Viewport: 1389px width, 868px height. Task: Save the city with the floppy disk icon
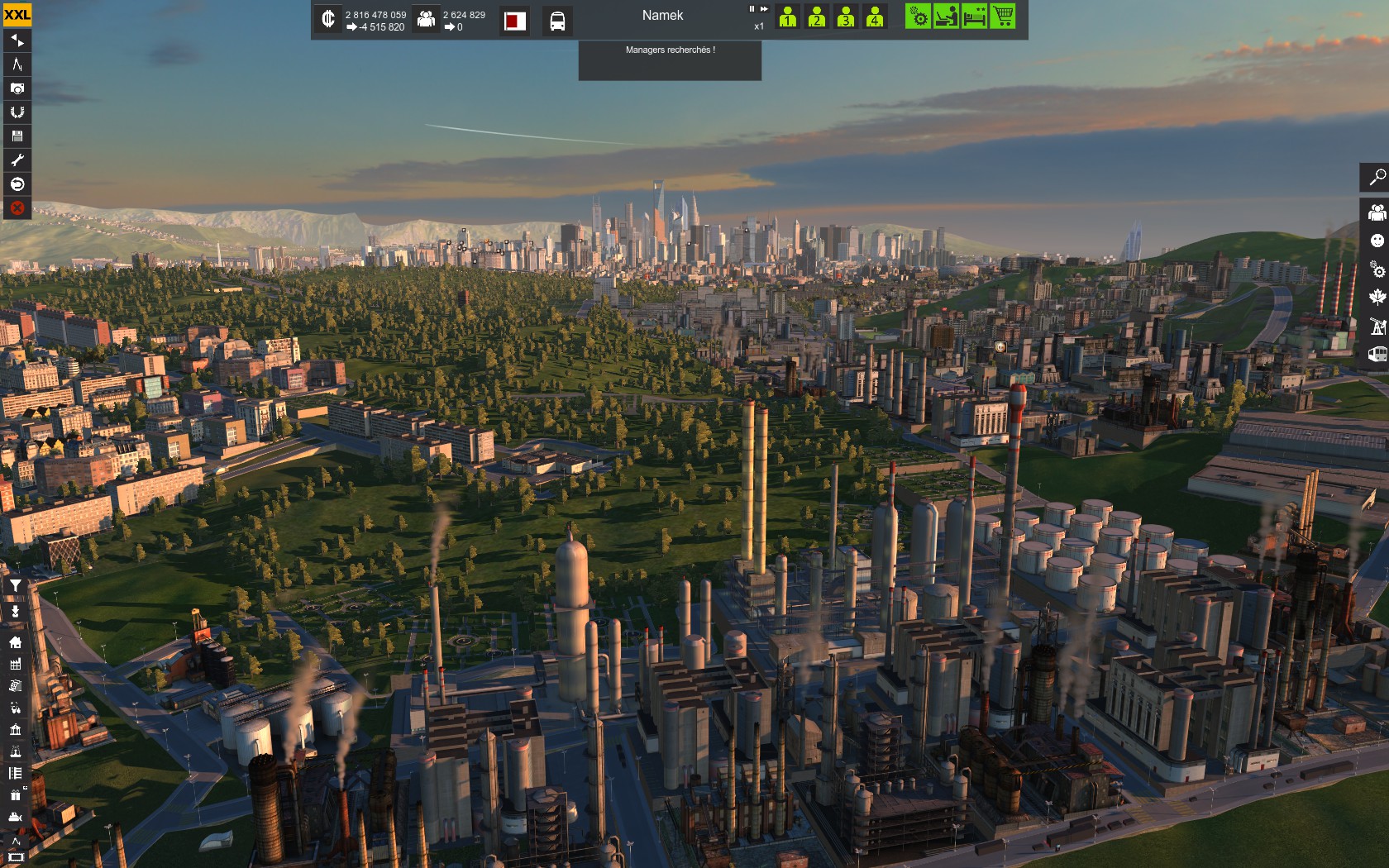17,136
